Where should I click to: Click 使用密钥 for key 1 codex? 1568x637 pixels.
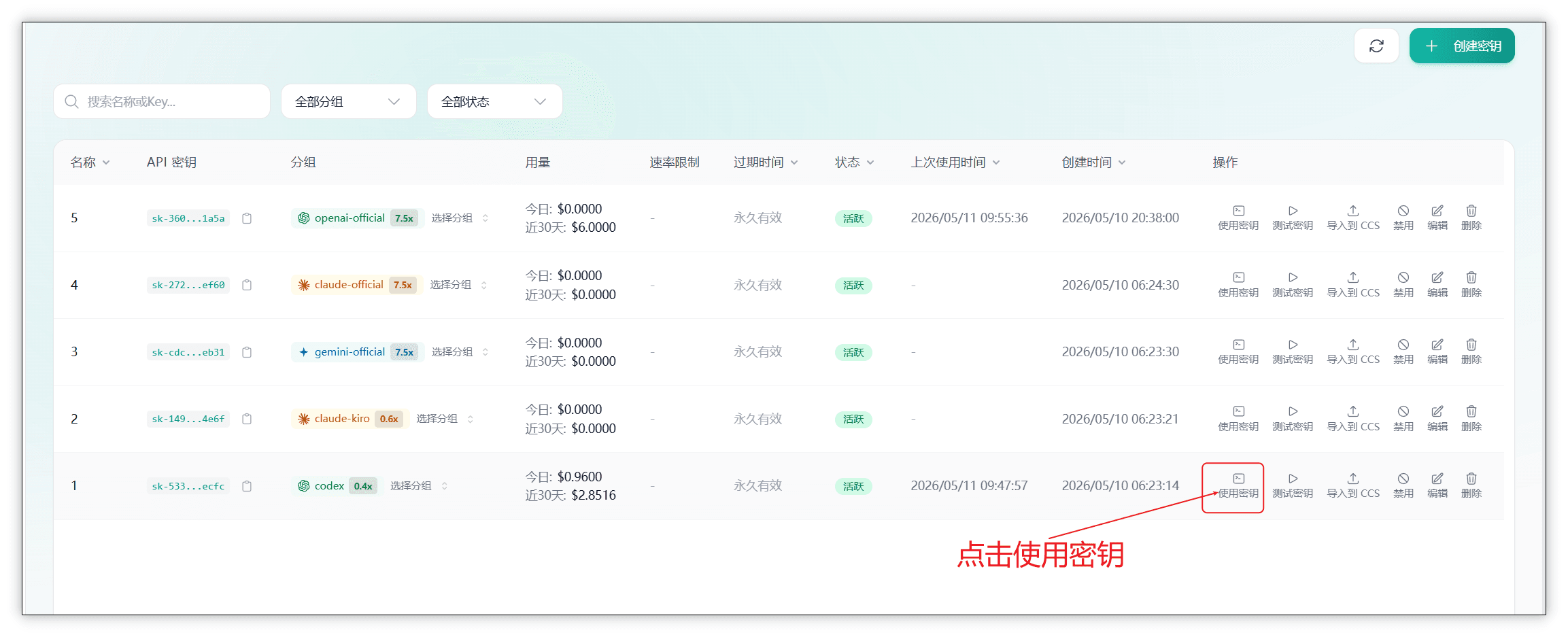pyautogui.click(x=1238, y=485)
